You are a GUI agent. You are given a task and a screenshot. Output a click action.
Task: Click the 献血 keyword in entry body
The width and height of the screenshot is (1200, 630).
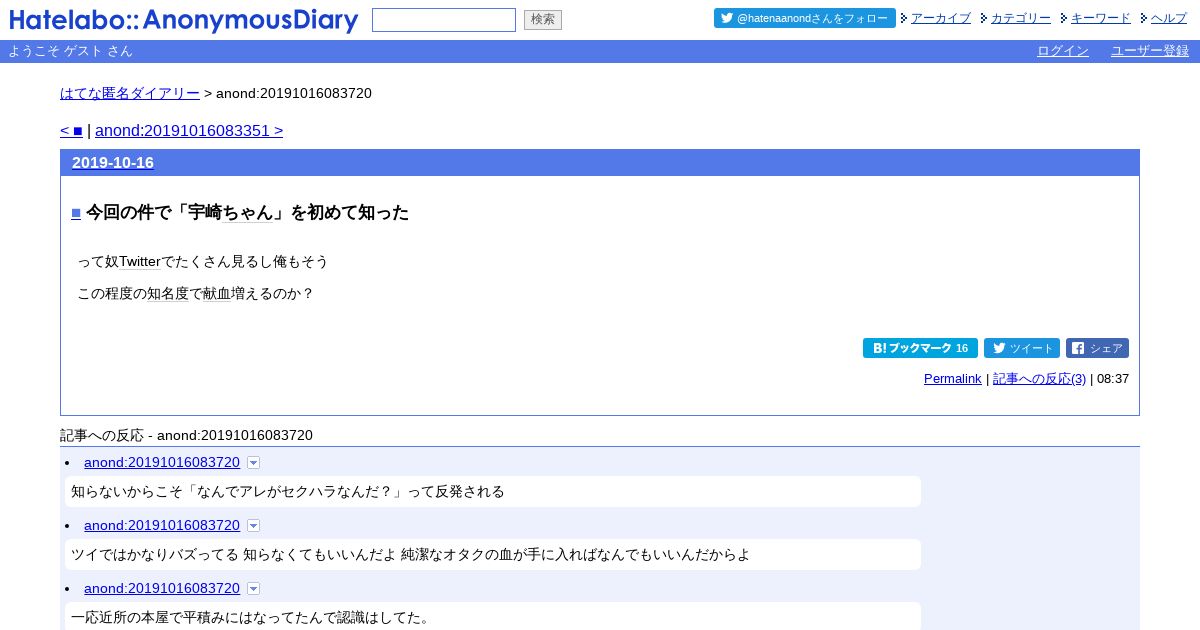tap(217, 294)
